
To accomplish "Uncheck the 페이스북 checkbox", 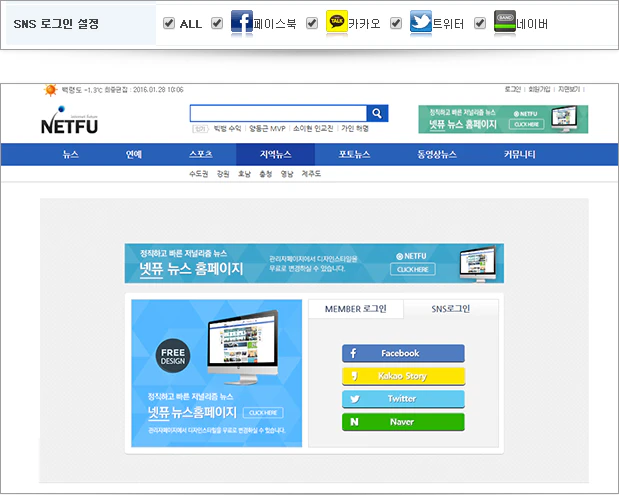I will (217, 23).
